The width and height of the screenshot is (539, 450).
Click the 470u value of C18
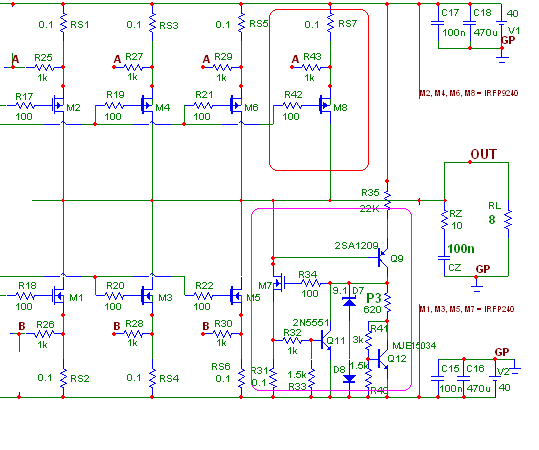coord(485,33)
